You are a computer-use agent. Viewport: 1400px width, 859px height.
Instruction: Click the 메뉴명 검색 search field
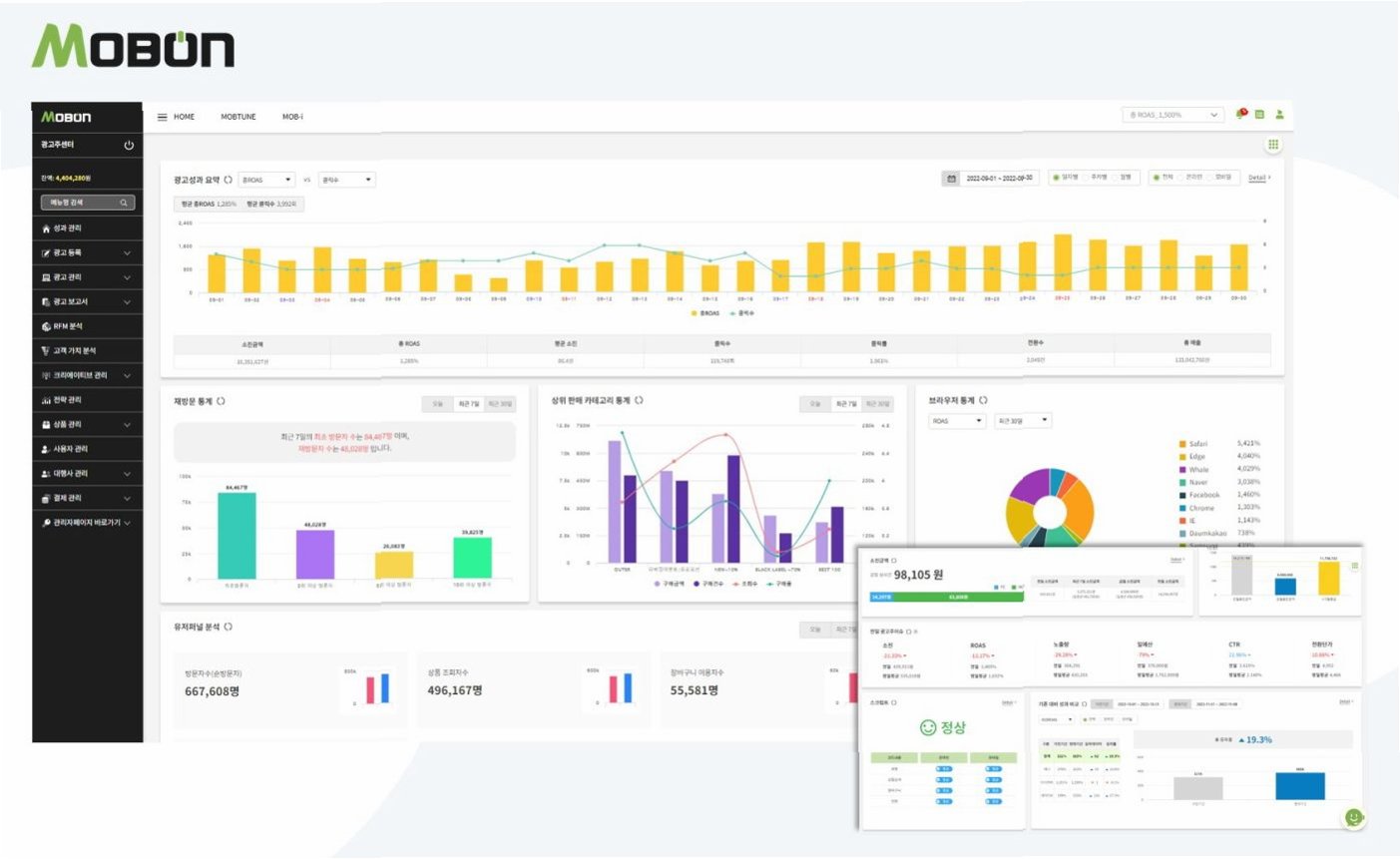tap(87, 203)
